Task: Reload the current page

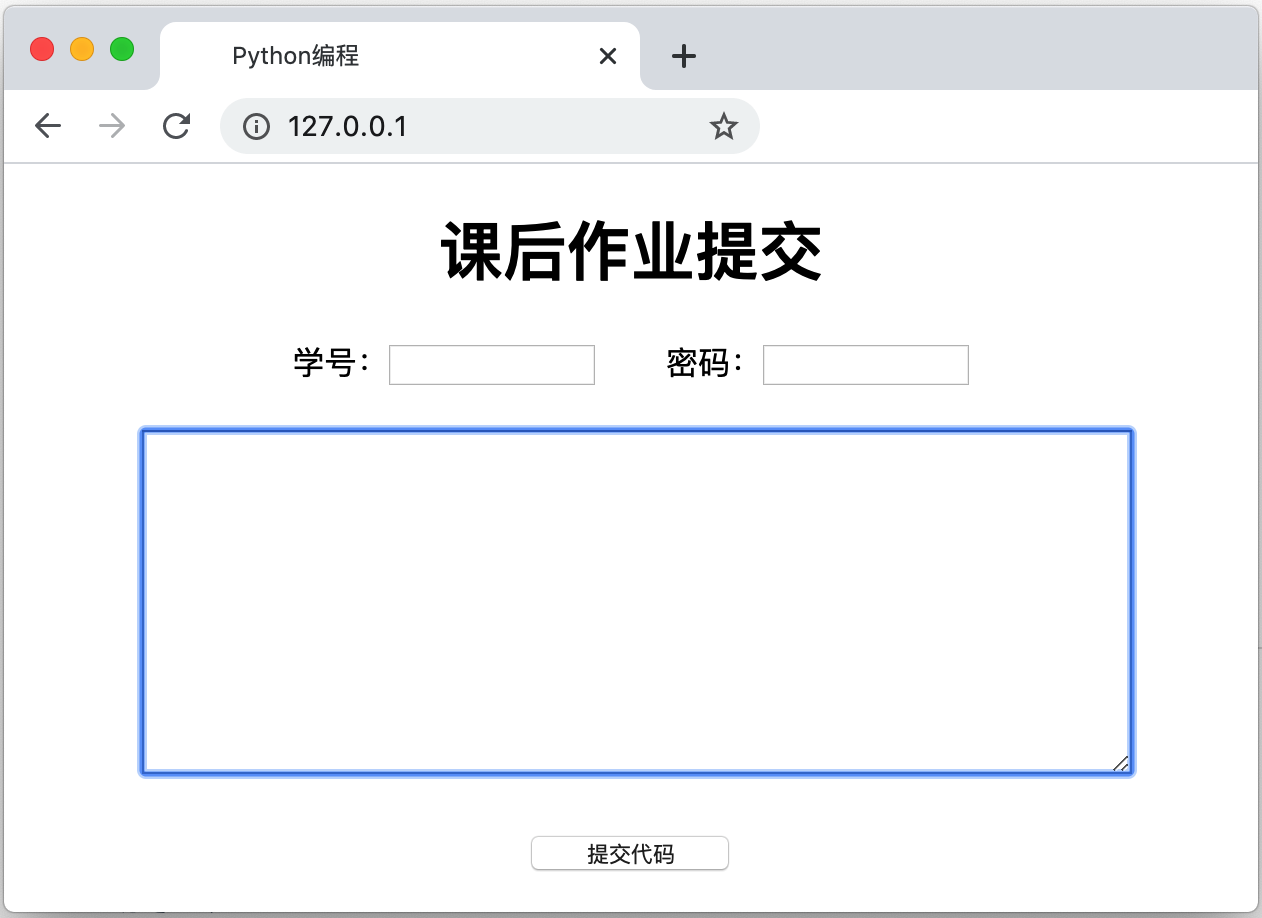Action: 177,126
